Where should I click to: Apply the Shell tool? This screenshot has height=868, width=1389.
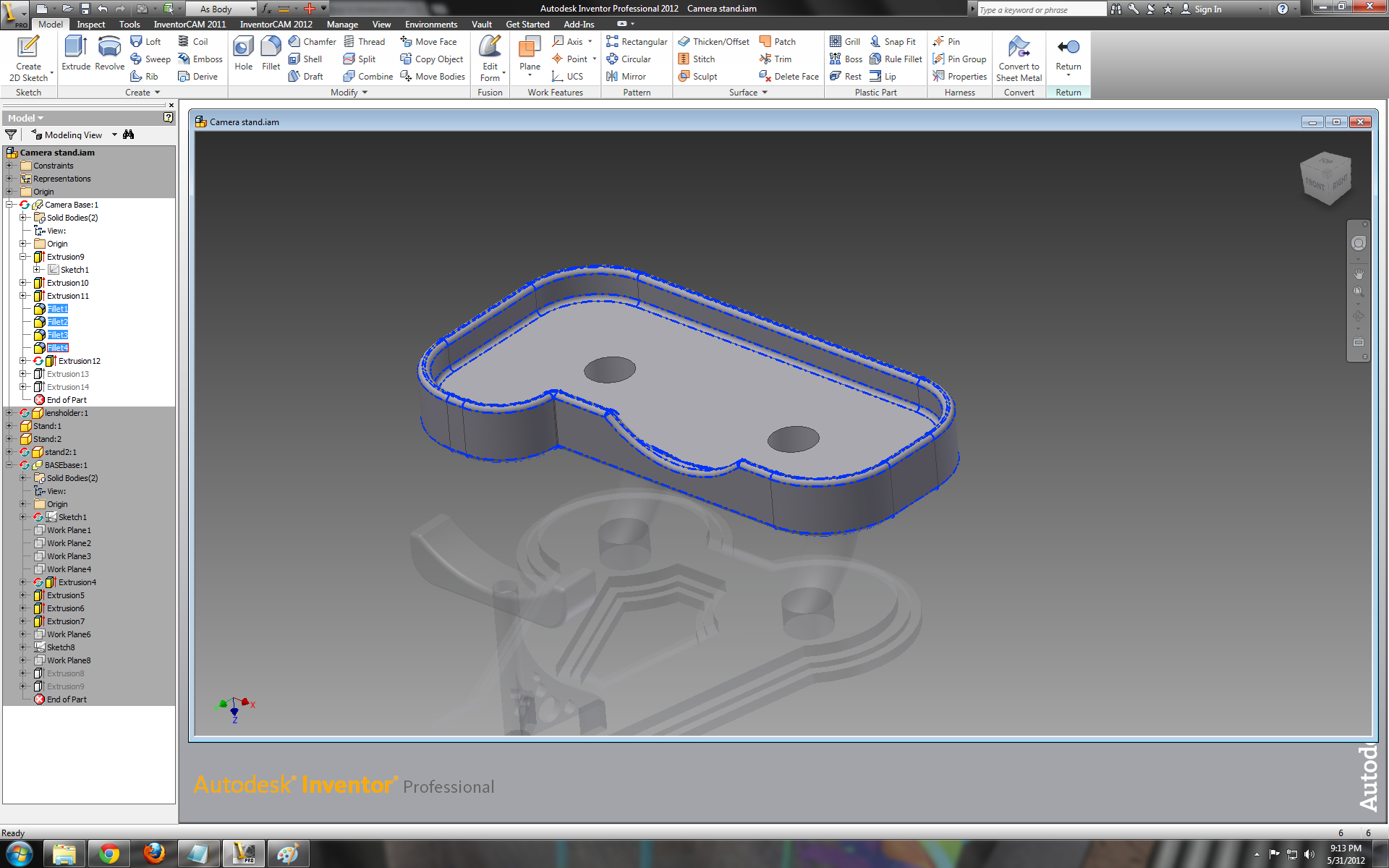[x=305, y=59]
